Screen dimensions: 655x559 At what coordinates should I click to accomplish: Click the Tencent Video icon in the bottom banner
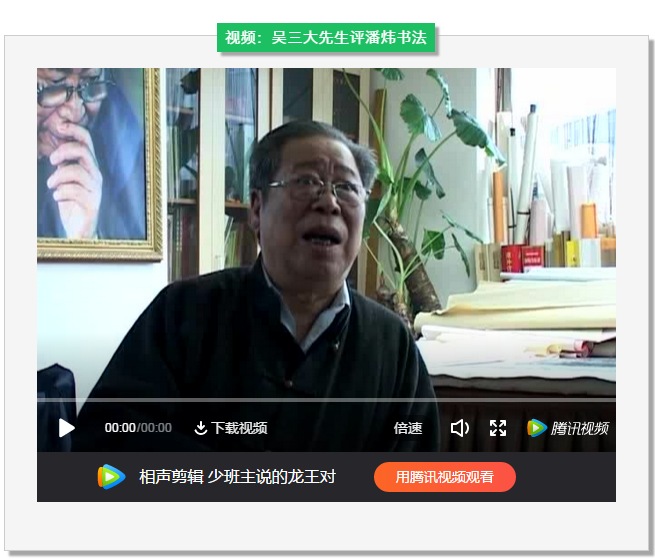[111, 477]
